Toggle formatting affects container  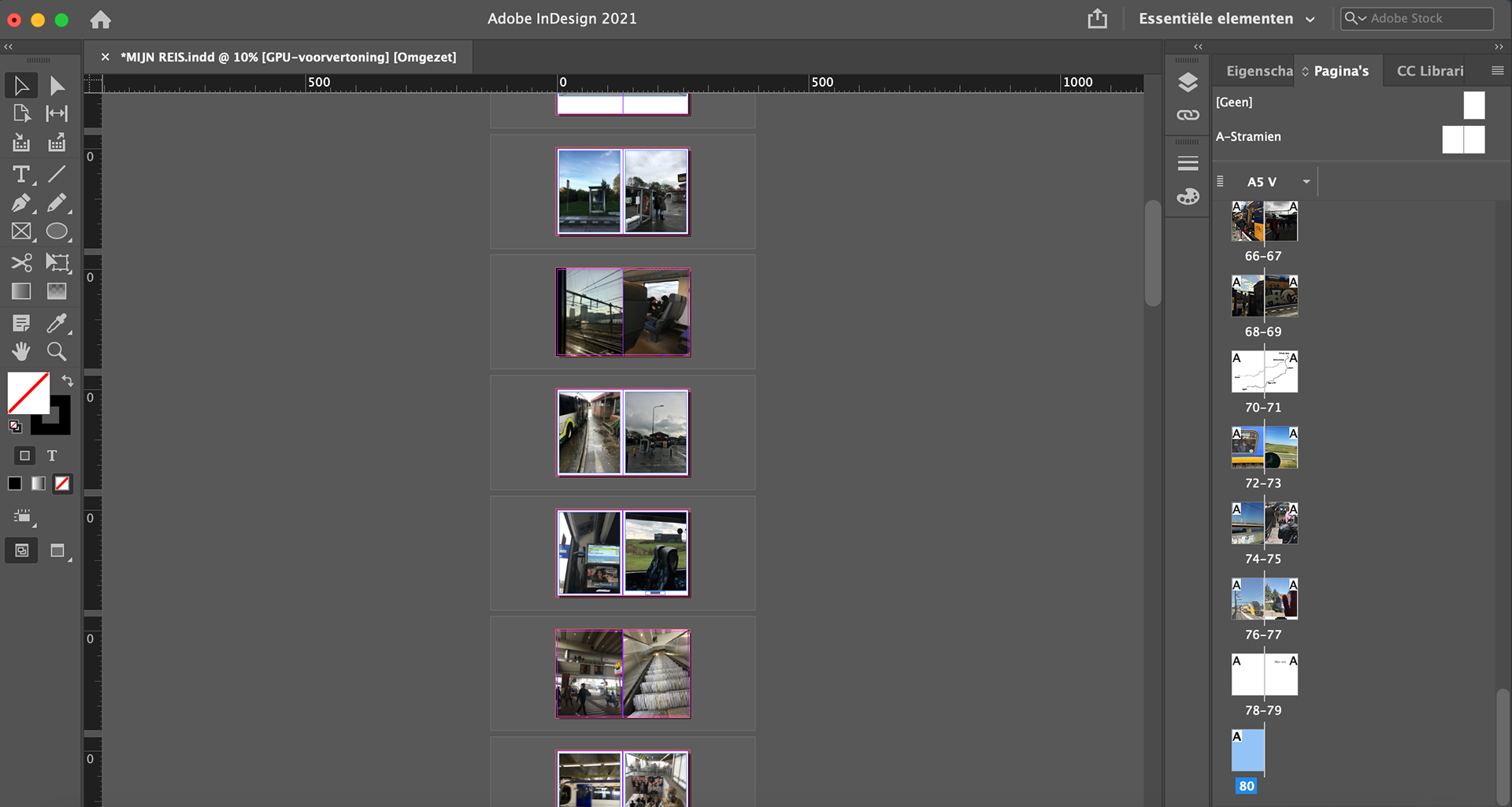24,456
